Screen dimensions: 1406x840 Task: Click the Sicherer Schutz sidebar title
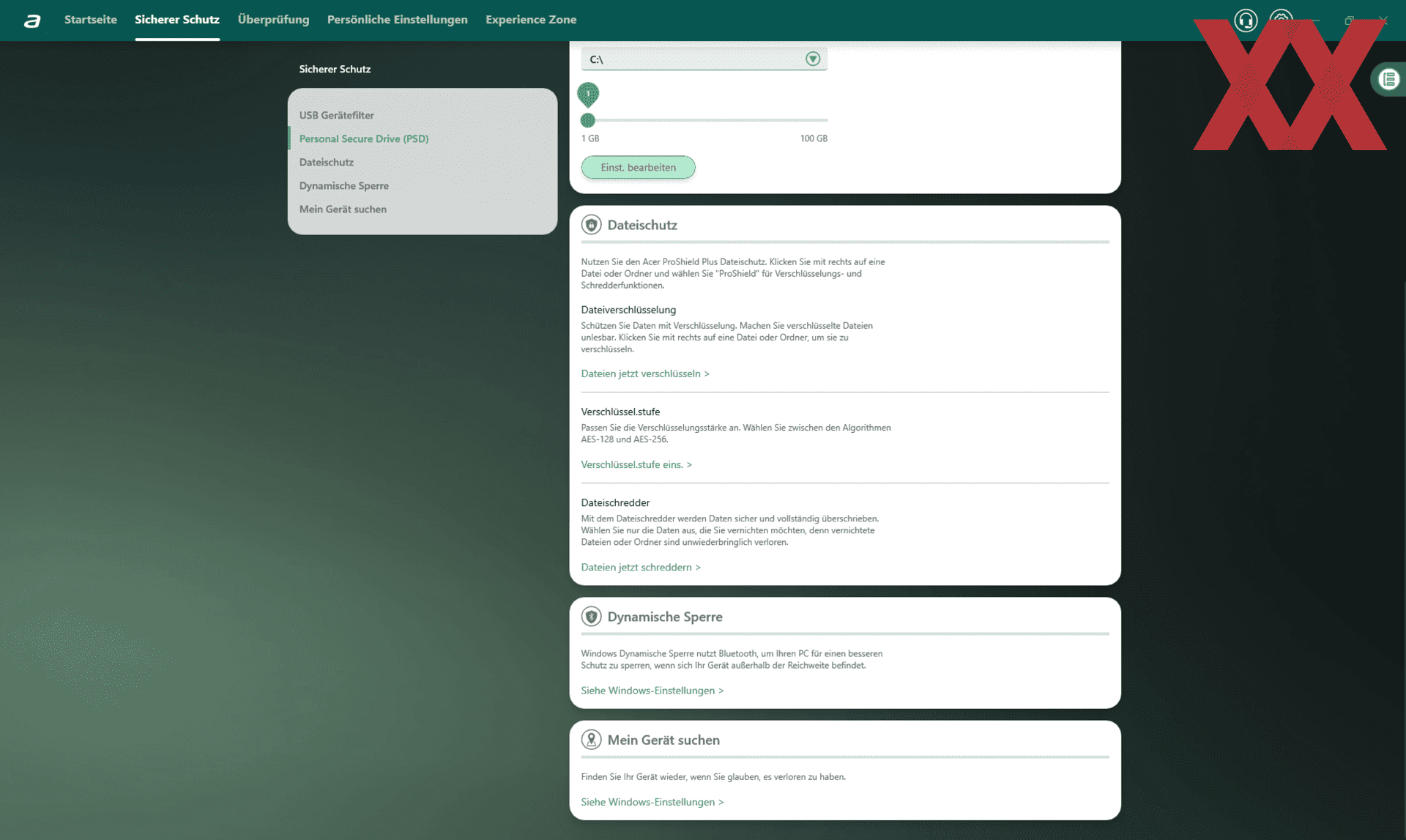click(335, 69)
